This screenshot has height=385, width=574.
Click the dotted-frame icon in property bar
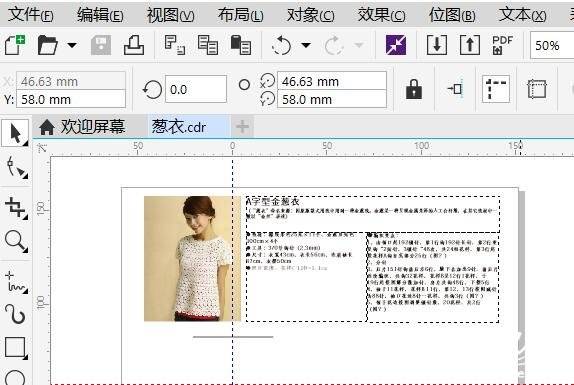click(537, 89)
